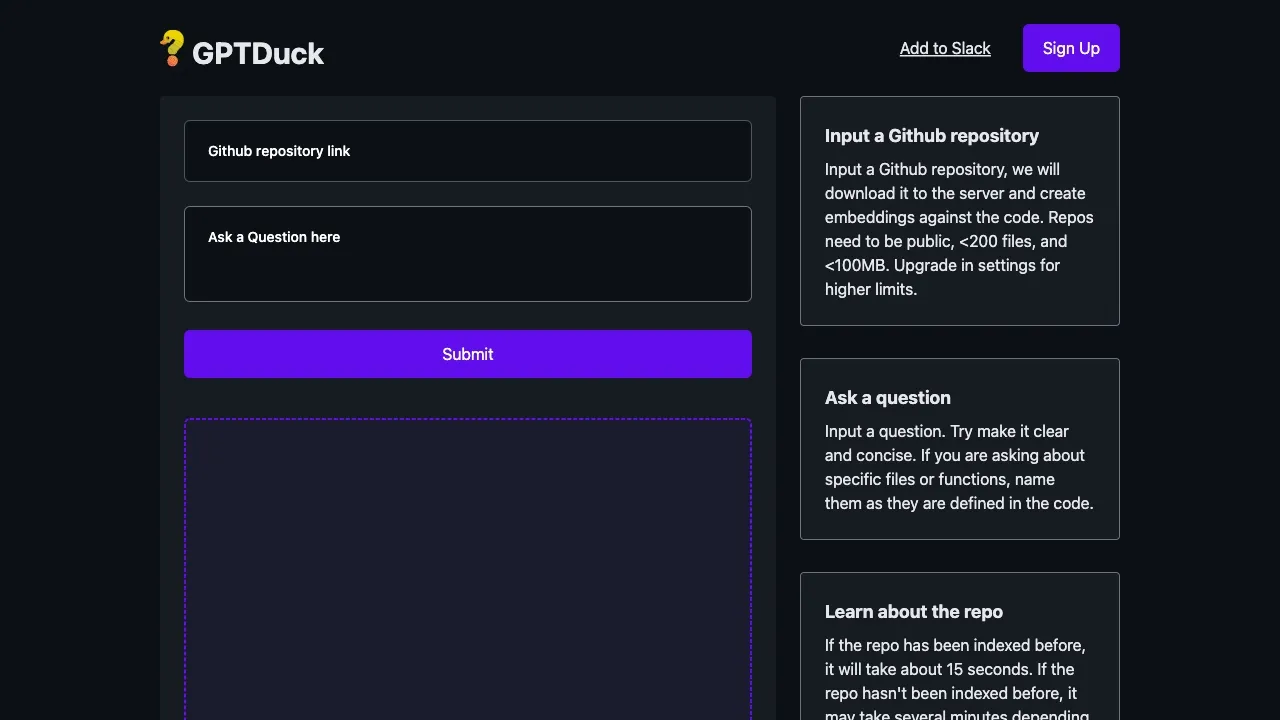Click the Learn about the repo heading
Viewport: 1280px width, 720px height.
913,611
